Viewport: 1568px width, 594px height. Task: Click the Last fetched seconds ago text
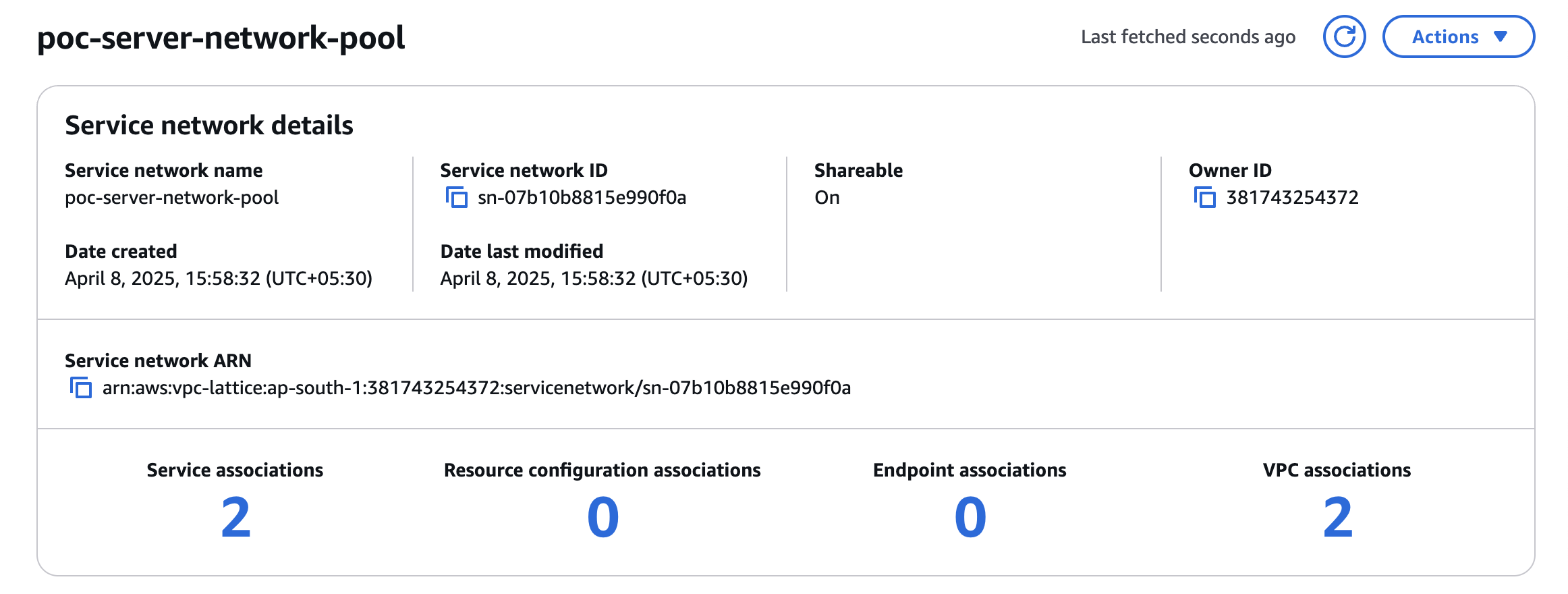click(x=1188, y=36)
